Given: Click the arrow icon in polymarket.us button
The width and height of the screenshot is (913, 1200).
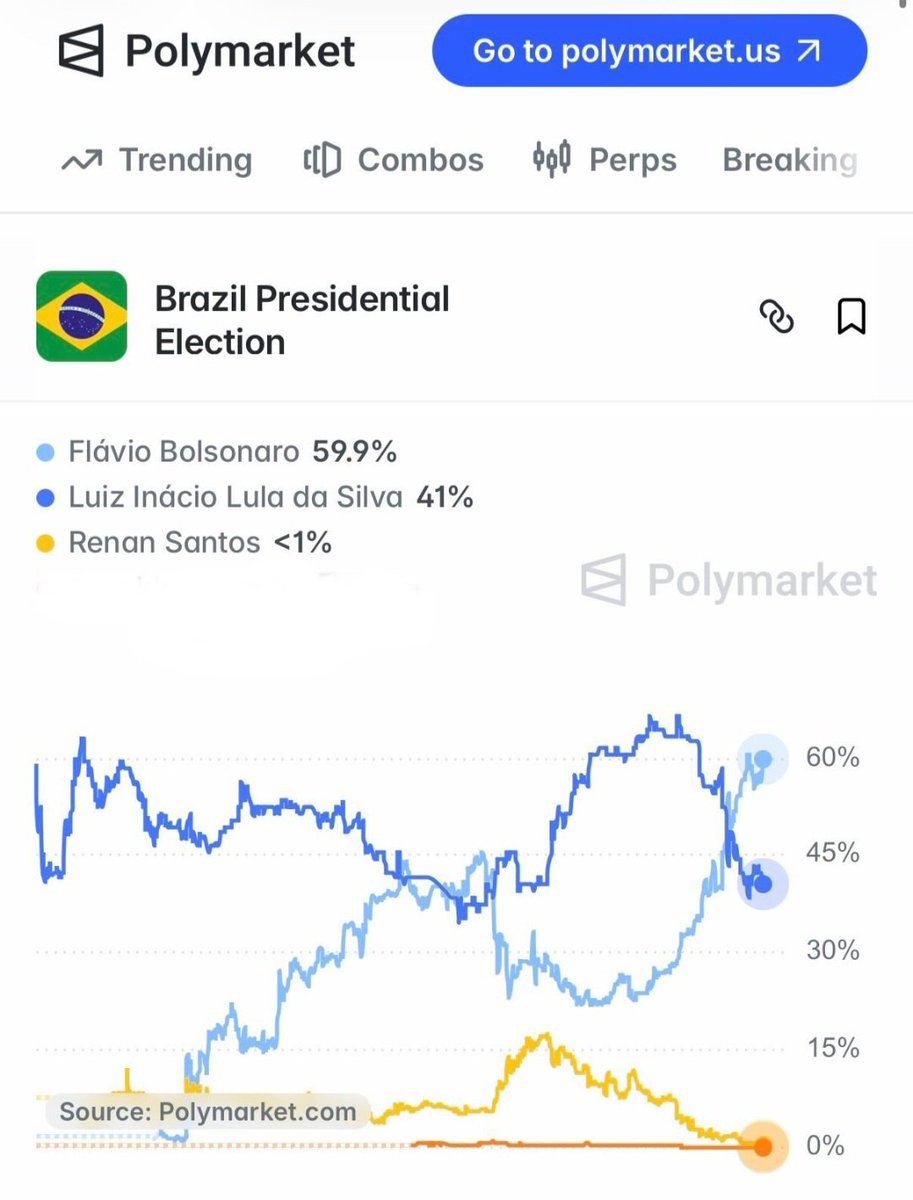Looking at the screenshot, I should (807, 51).
